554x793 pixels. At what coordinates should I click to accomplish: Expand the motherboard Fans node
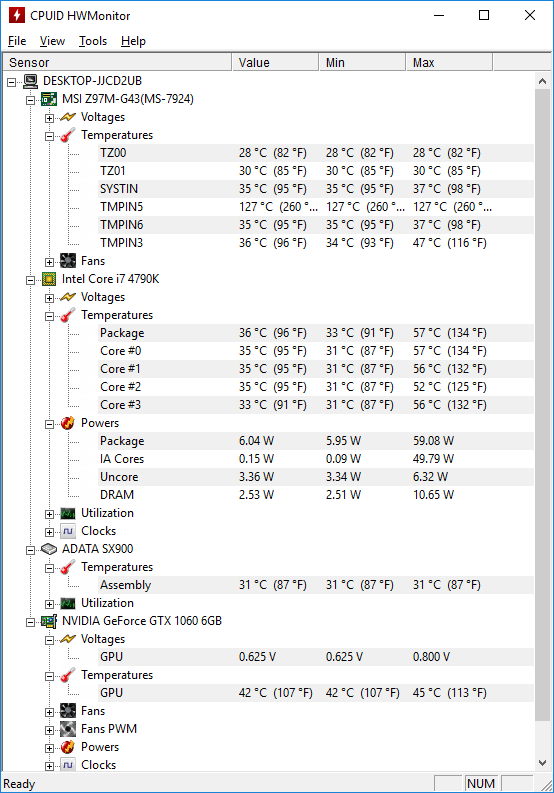click(x=49, y=262)
